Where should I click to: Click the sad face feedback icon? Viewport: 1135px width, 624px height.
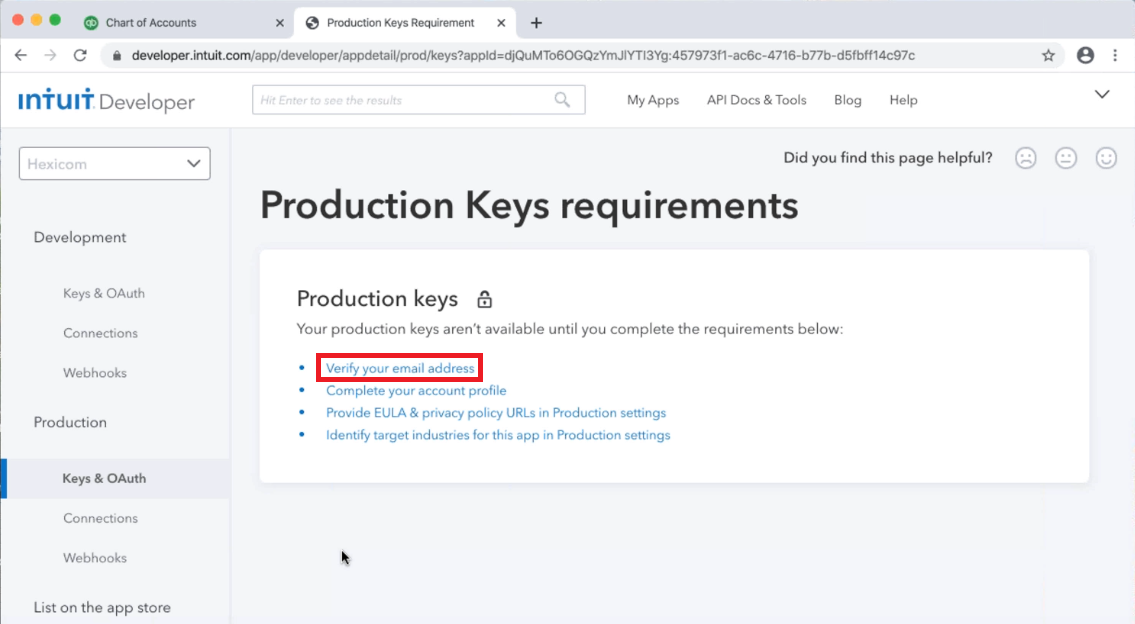coord(1026,158)
